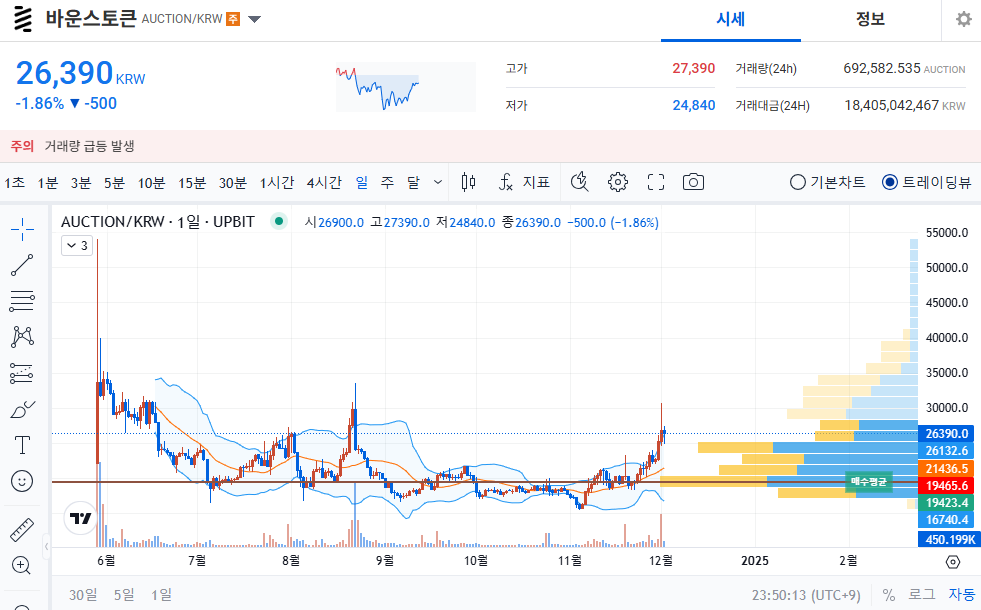This screenshot has height=610, width=981.
Task: Select the crosshair cursor tool
Action: pos(22,230)
